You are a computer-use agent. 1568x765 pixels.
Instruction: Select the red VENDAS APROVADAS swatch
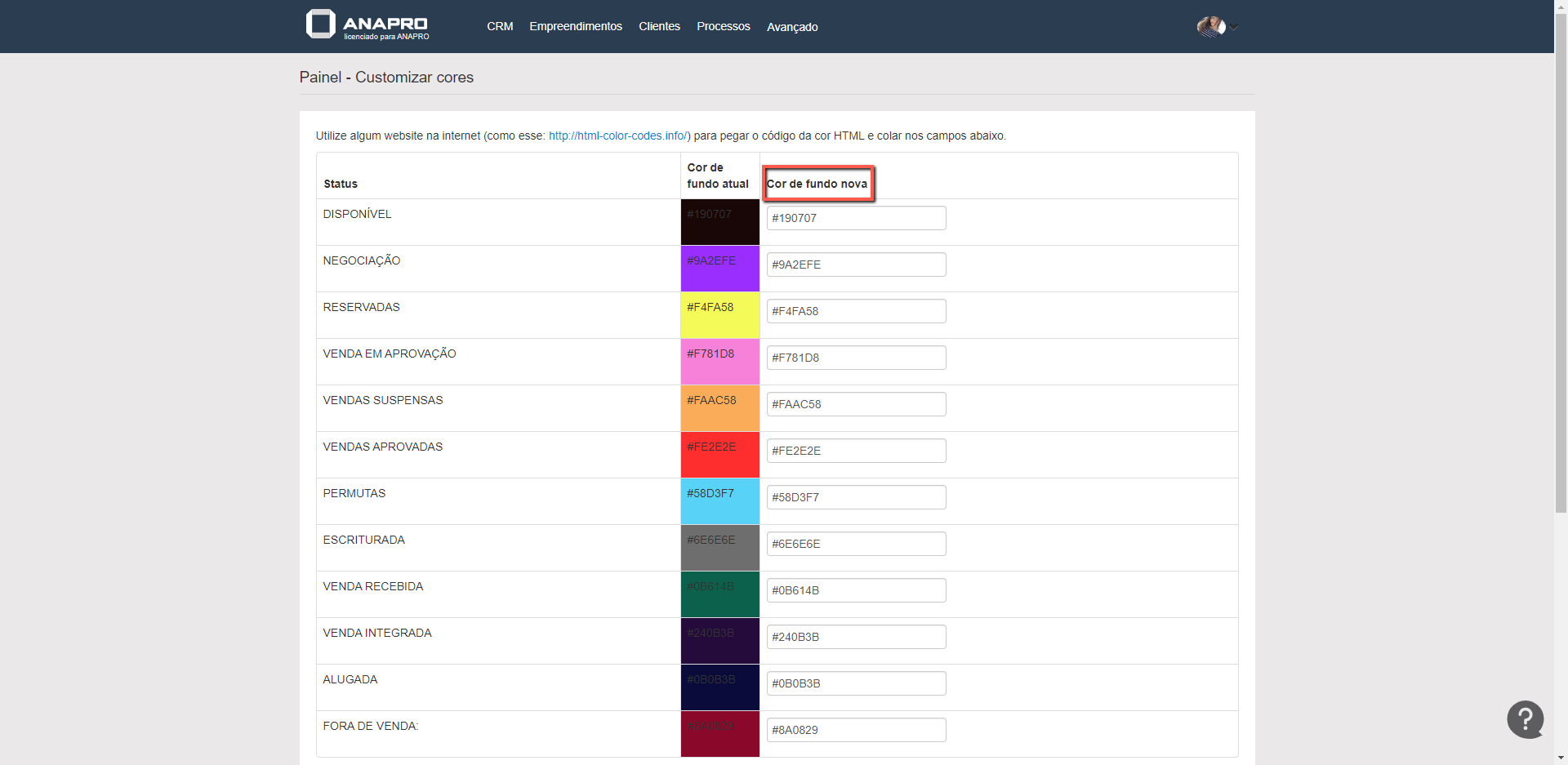coord(719,456)
